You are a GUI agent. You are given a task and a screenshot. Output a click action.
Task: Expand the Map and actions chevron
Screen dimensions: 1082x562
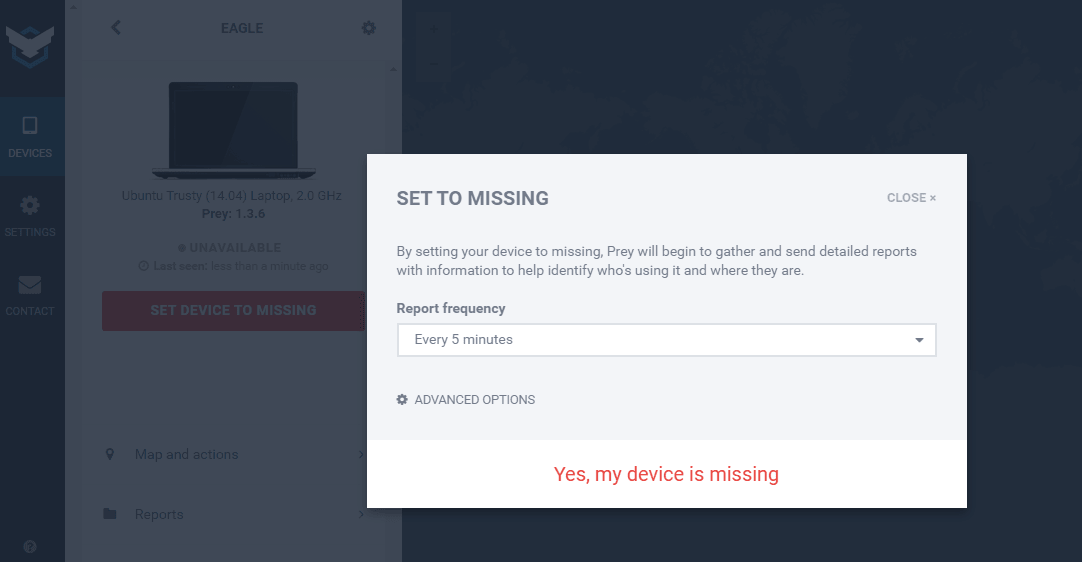coord(360,455)
